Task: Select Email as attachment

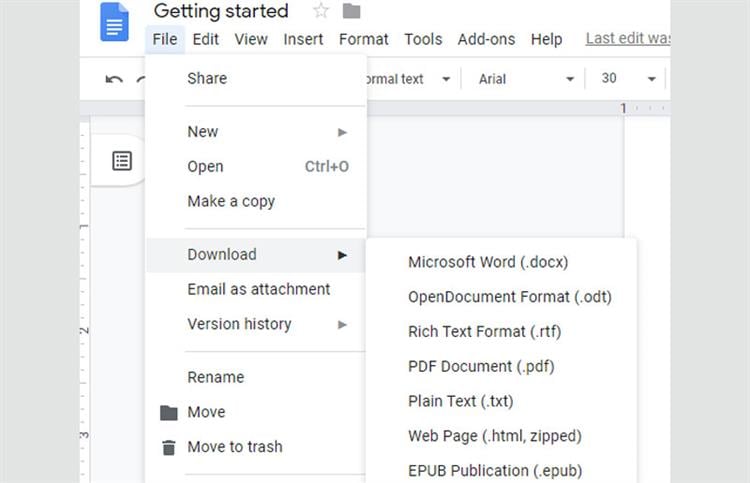Action: pos(256,289)
